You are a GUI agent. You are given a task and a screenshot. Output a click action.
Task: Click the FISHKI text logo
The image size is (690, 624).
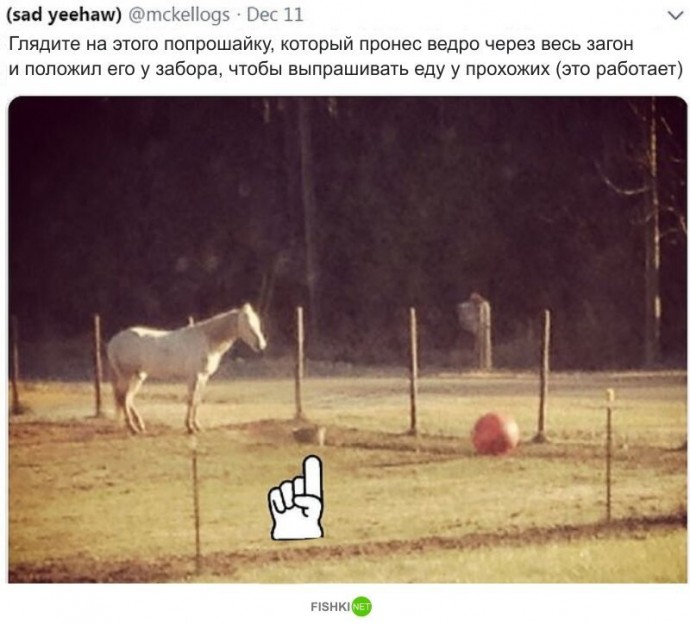click(330, 607)
